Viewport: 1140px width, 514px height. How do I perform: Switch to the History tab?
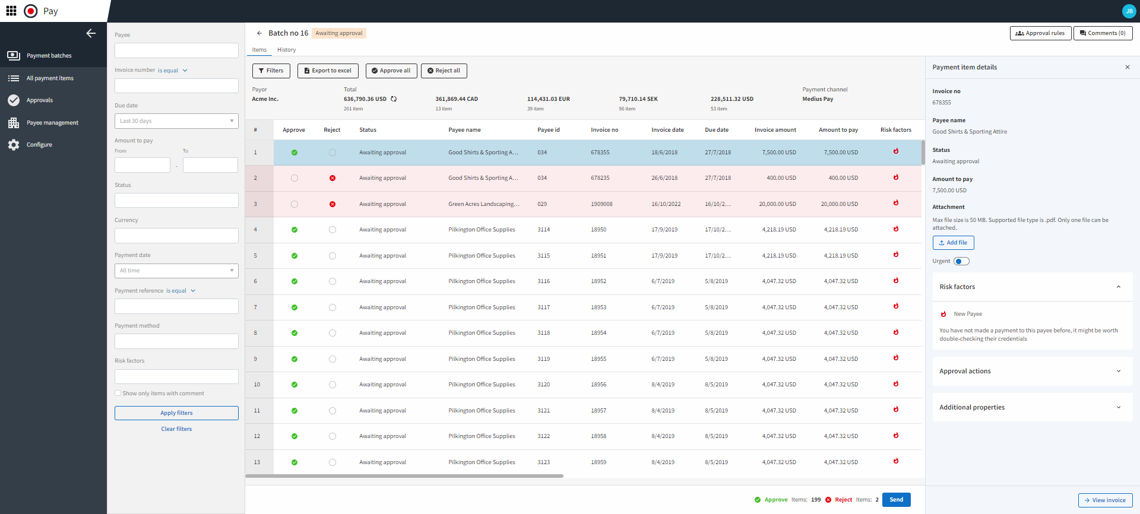click(x=286, y=50)
